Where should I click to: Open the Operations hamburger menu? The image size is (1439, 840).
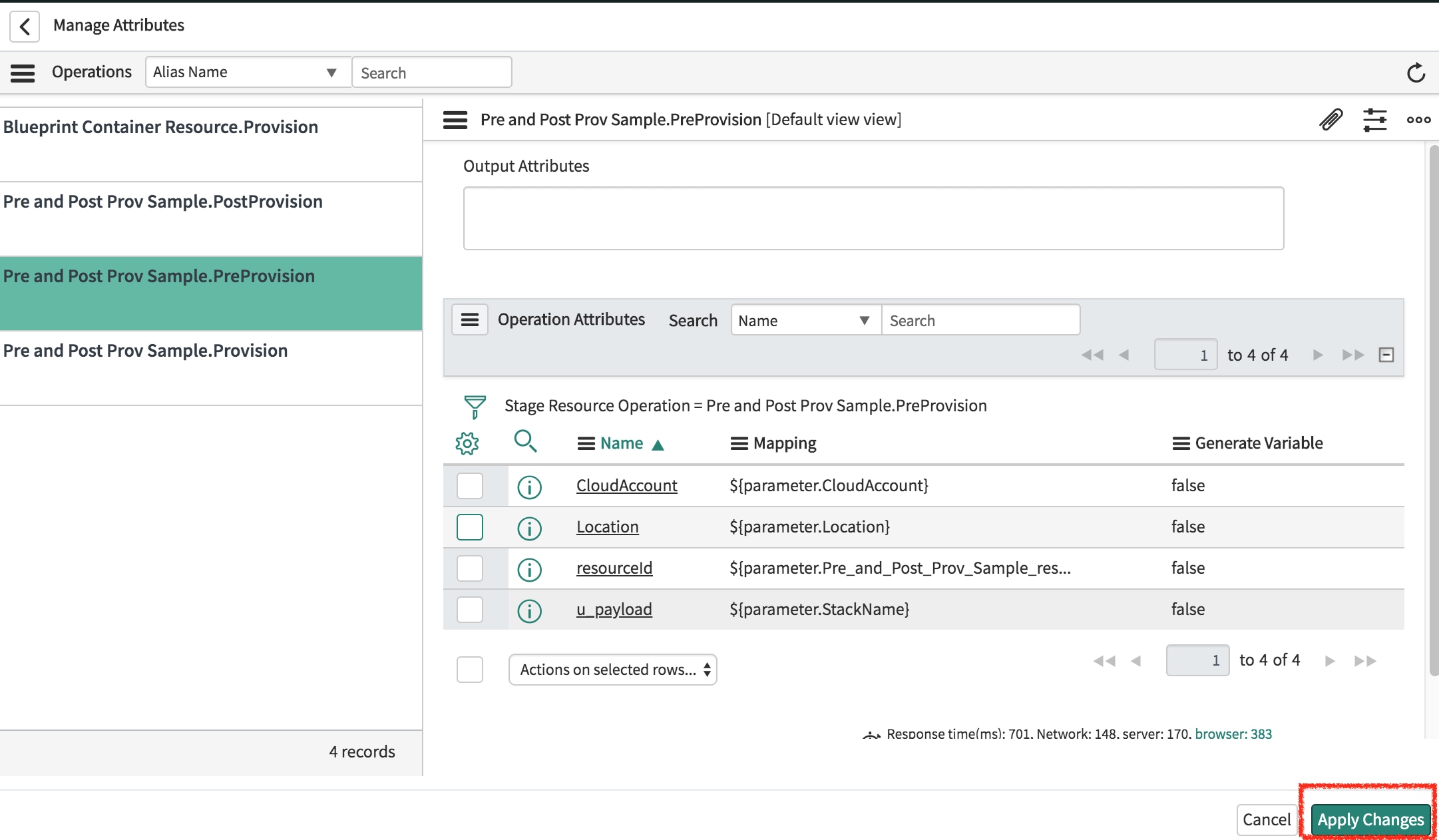click(22, 72)
